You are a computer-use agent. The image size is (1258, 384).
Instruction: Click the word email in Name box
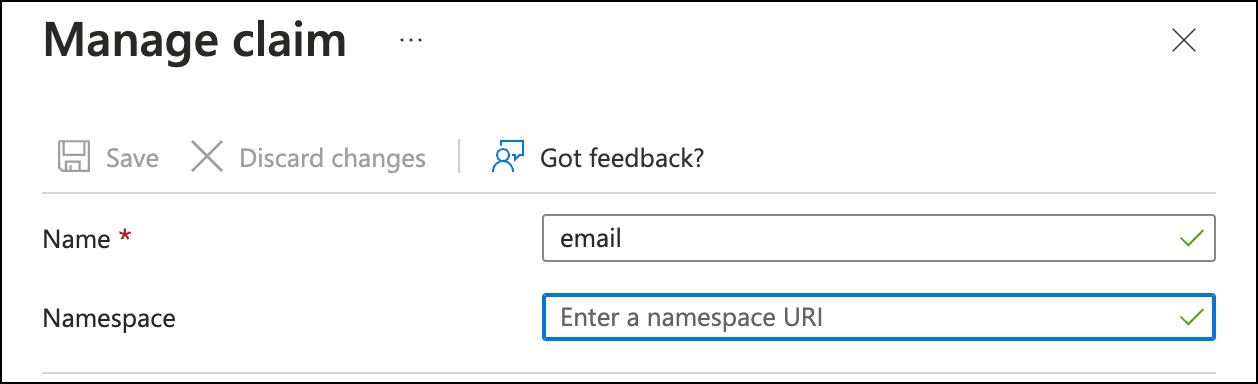591,239
